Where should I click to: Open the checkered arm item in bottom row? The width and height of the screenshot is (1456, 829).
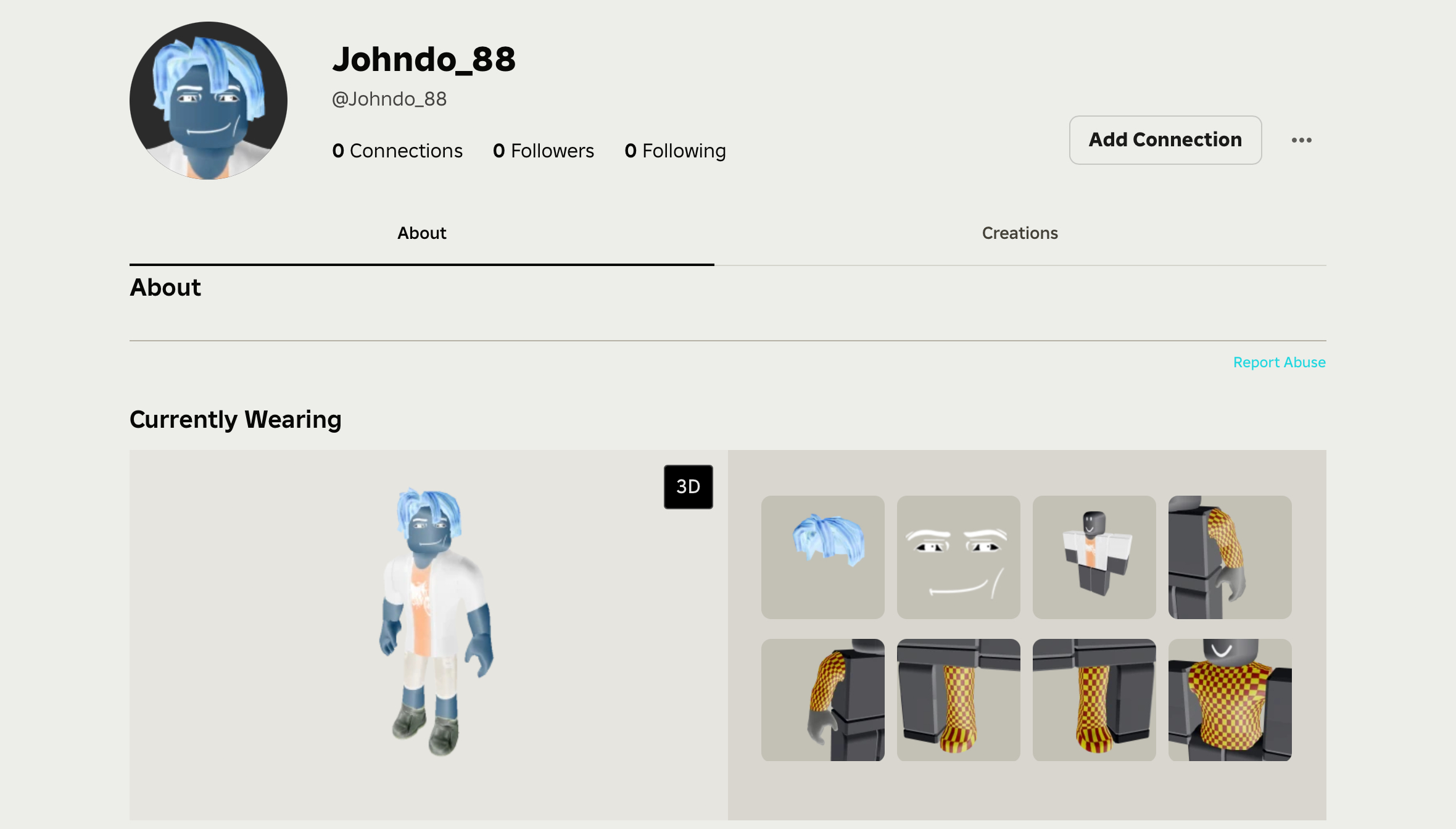(822, 699)
